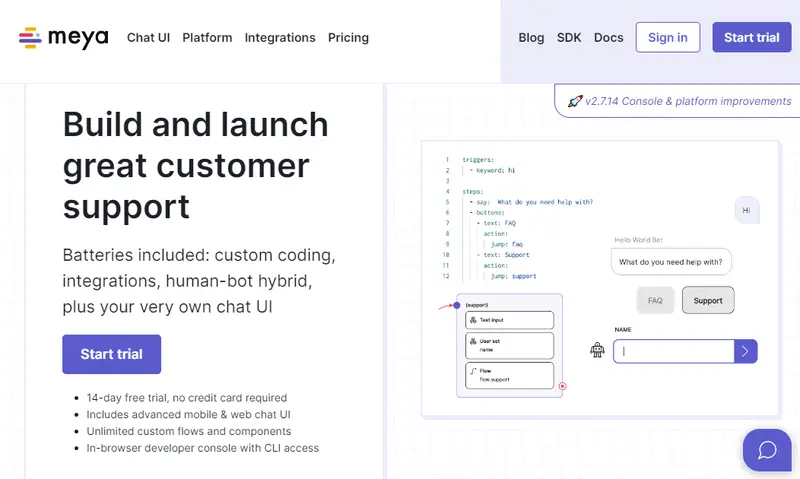Select the User set node
The width and height of the screenshot is (800, 479).
click(x=509, y=345)
